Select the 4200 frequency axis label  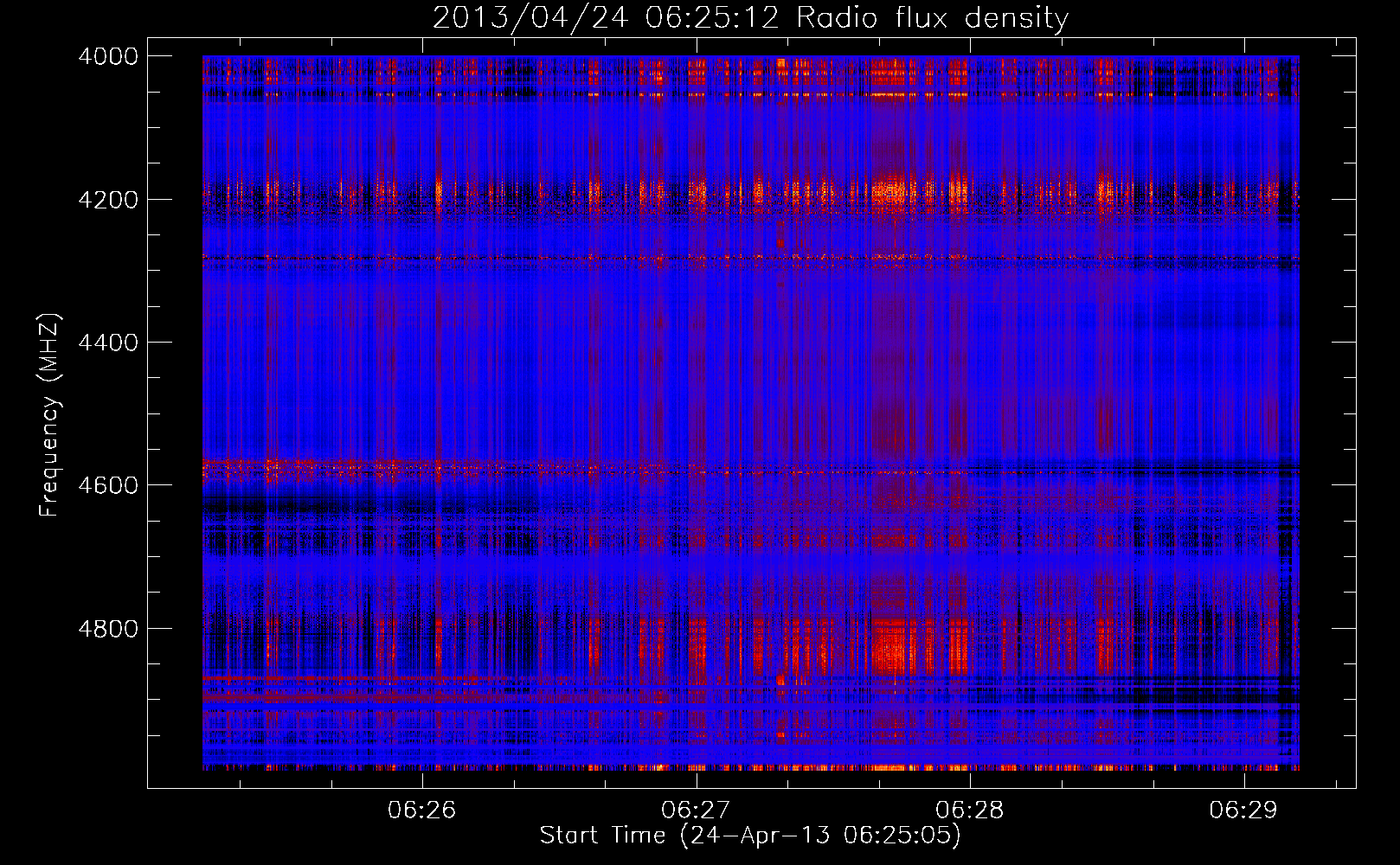click(108, 200)
